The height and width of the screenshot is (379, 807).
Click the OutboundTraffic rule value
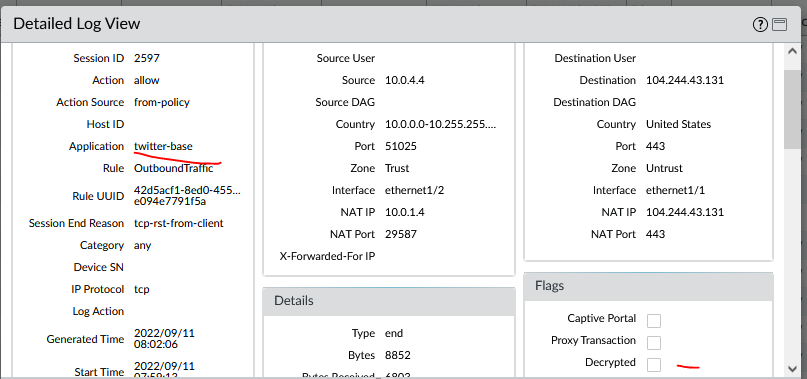(173, 168)
